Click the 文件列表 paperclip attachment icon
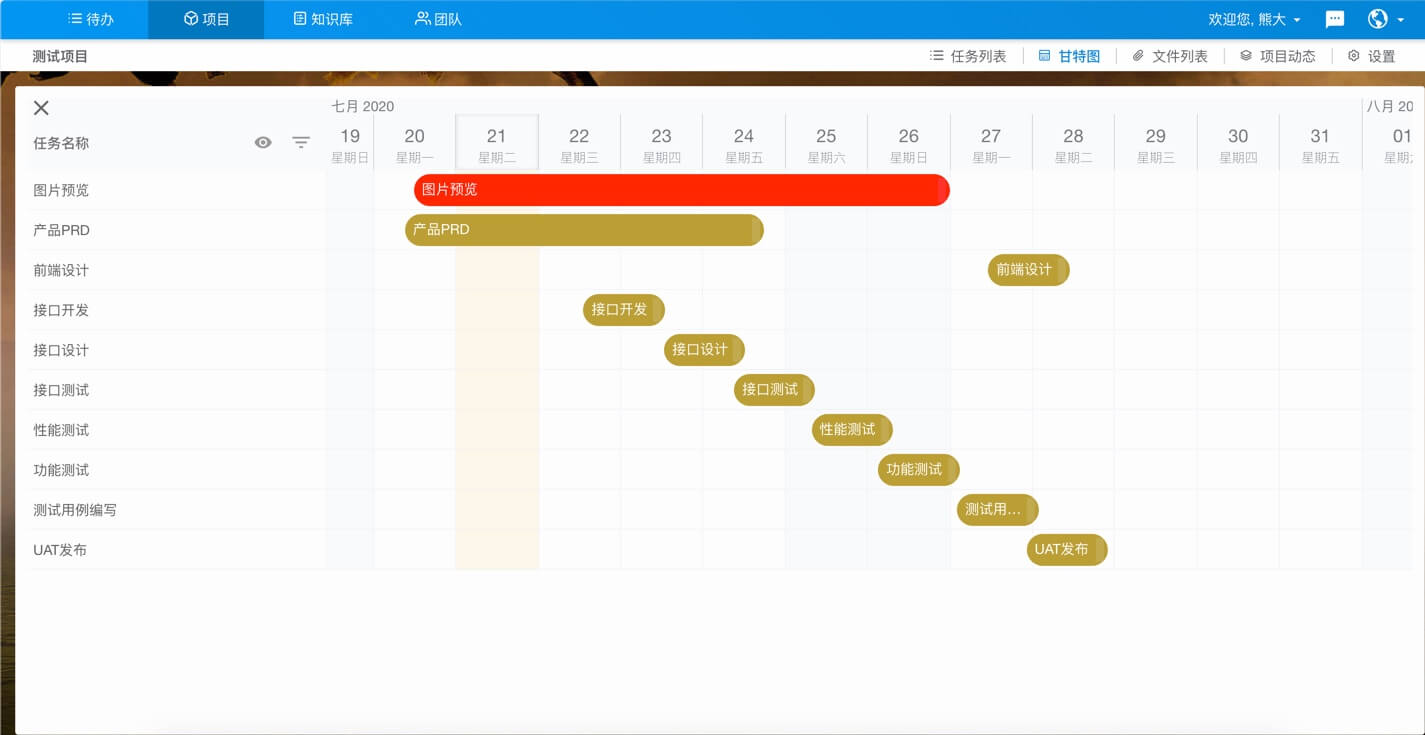 coord(1137,55)
